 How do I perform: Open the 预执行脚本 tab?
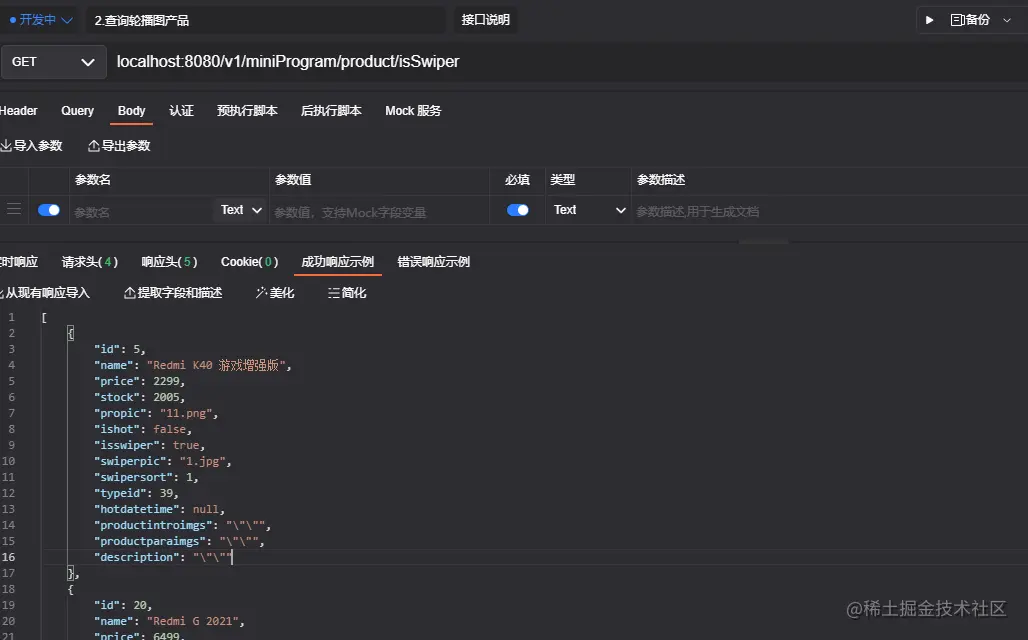(247, 111)
